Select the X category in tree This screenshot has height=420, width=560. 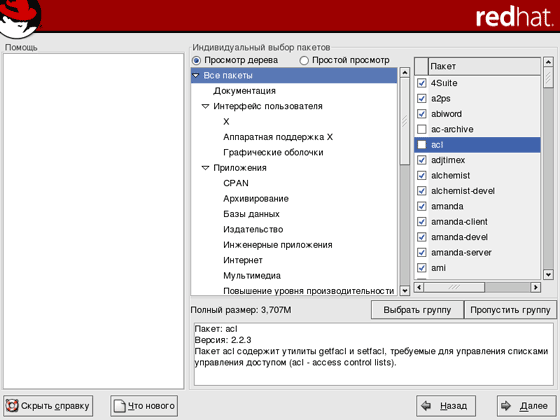(x=226, y=122)
